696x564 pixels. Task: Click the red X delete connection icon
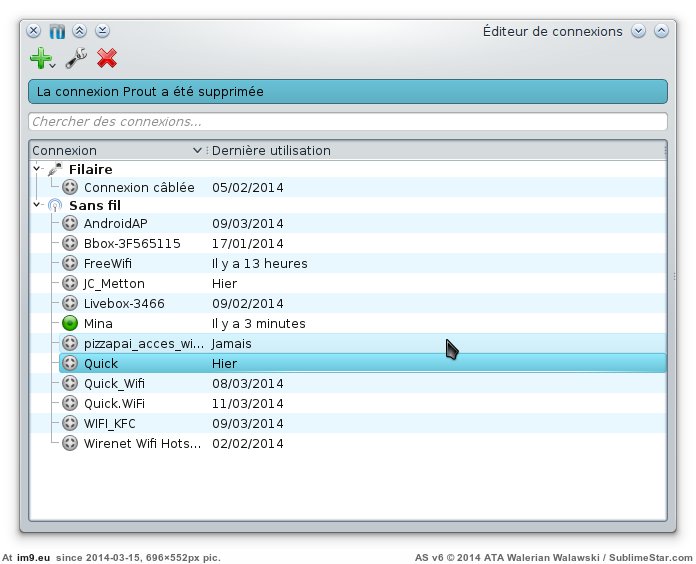click(x=107, y=59)
